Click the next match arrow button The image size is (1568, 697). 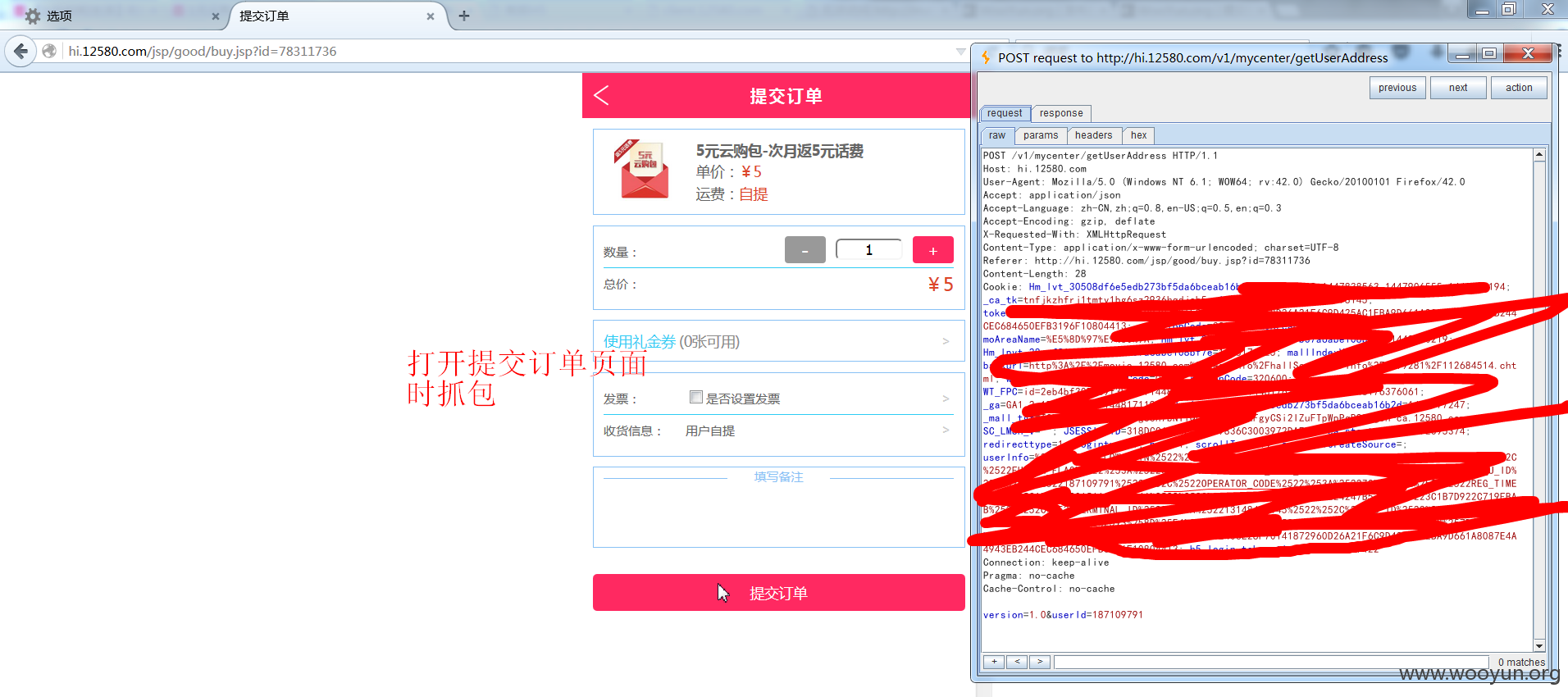[x=1040, y=662]
